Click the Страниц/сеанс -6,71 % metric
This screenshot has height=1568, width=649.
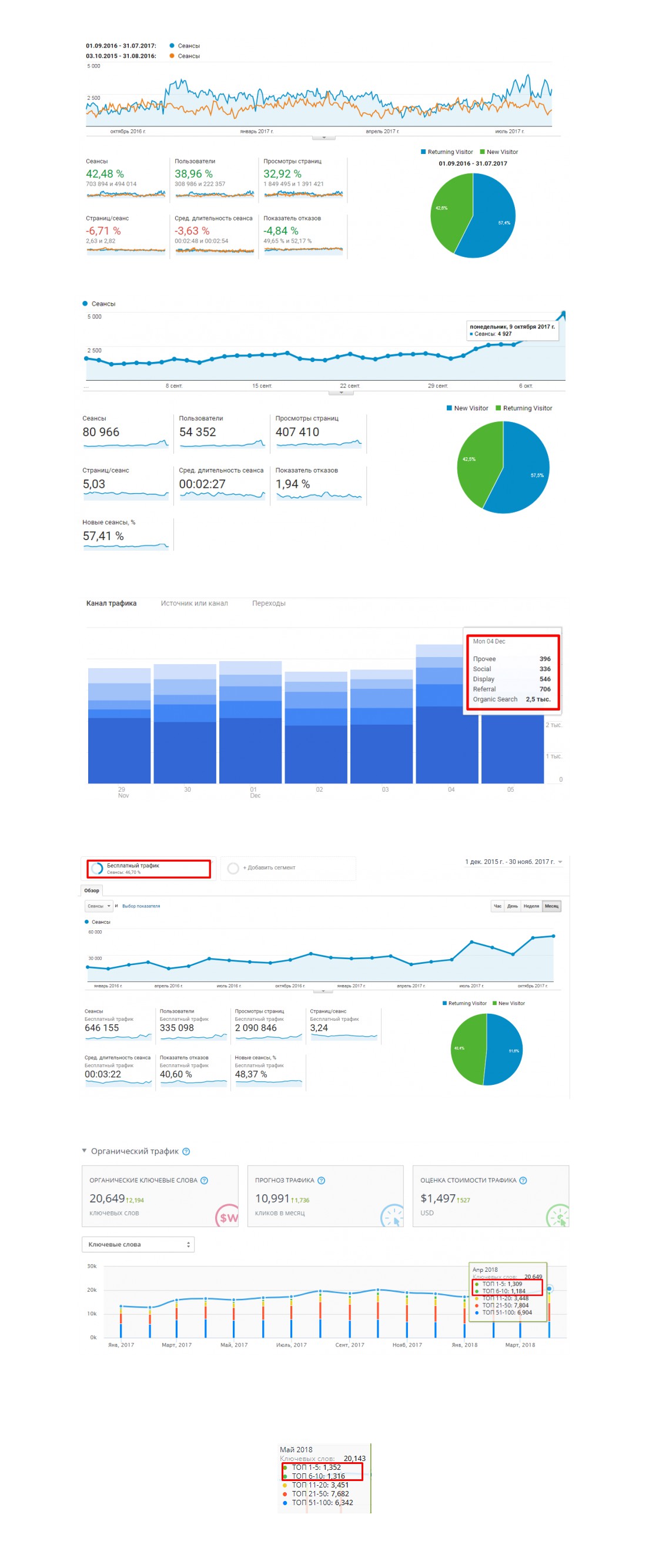point(125,236)
